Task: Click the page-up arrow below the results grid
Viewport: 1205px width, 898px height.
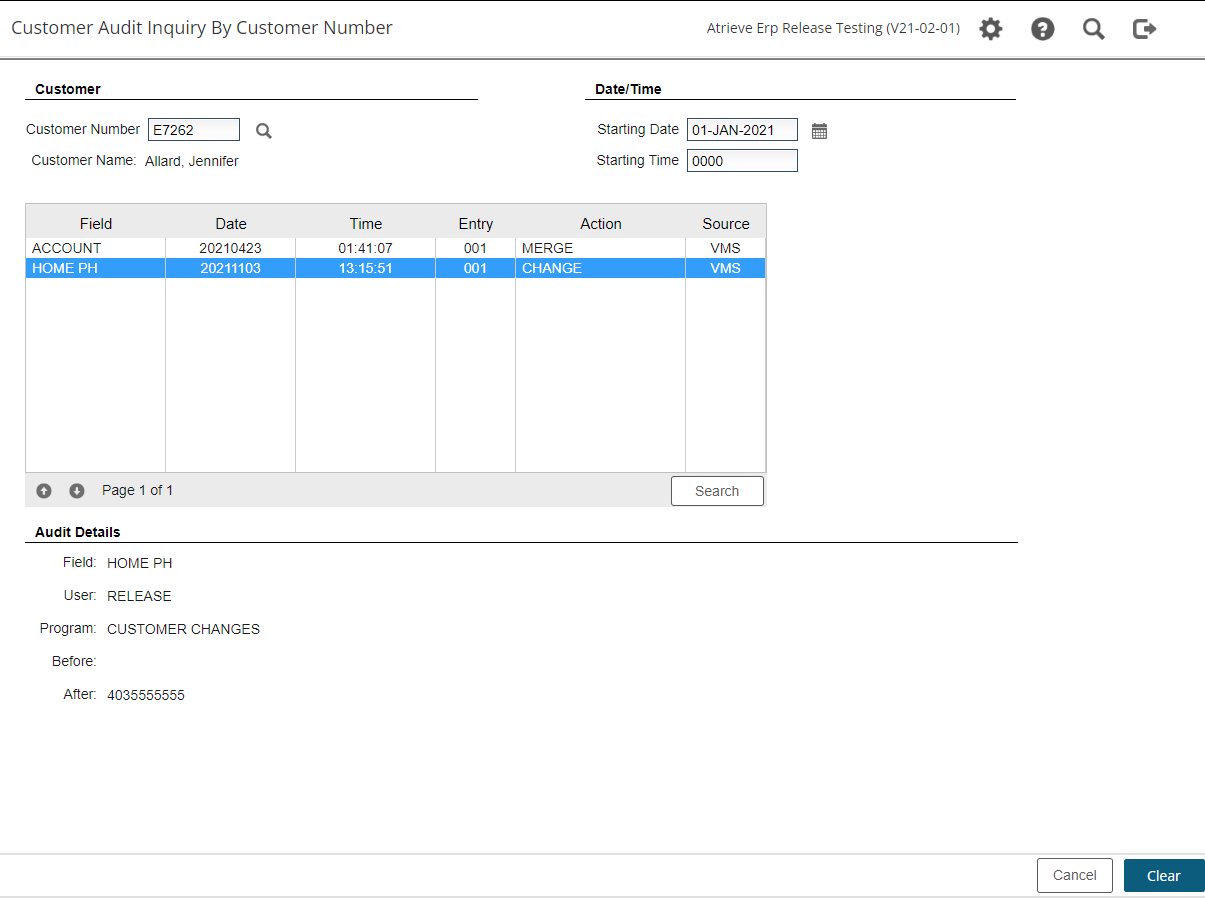Action: click(43, 491)
